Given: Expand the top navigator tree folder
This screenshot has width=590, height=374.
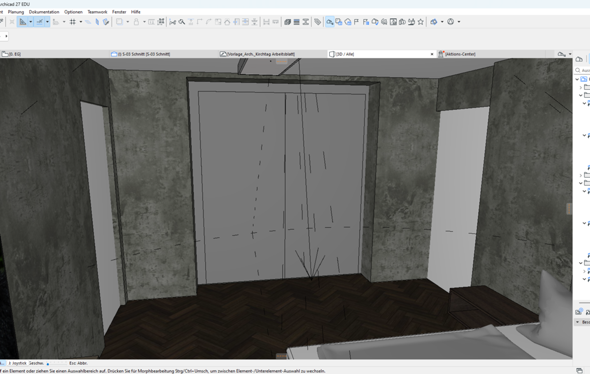Looking at the screenshot, I should tap(577, 79).
